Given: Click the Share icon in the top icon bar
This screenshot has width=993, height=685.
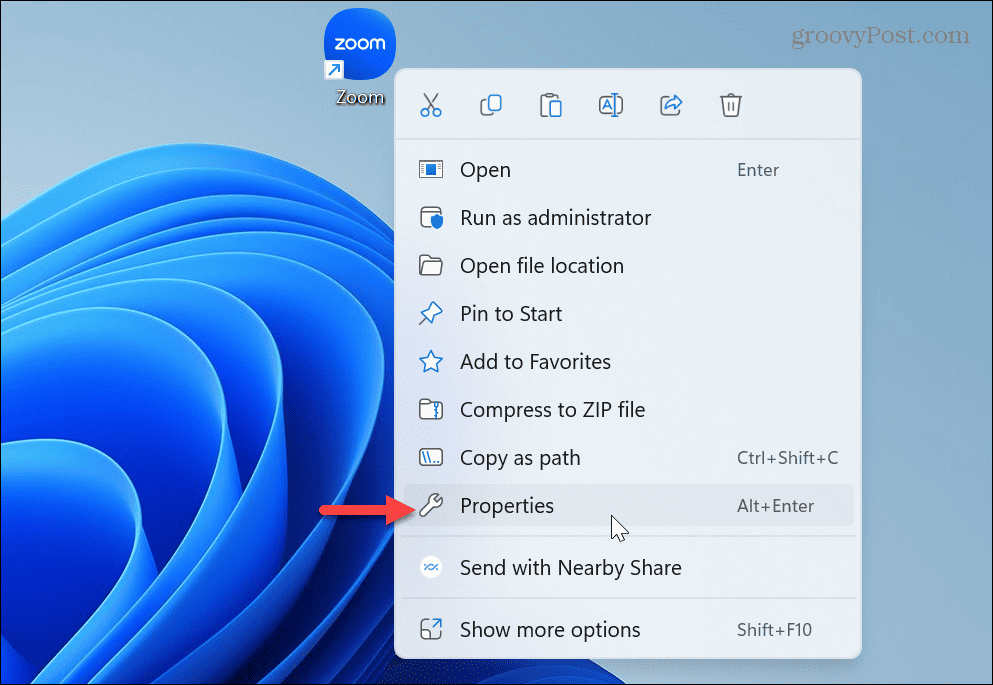Looking at the screenshot, I should coord(671,104).
